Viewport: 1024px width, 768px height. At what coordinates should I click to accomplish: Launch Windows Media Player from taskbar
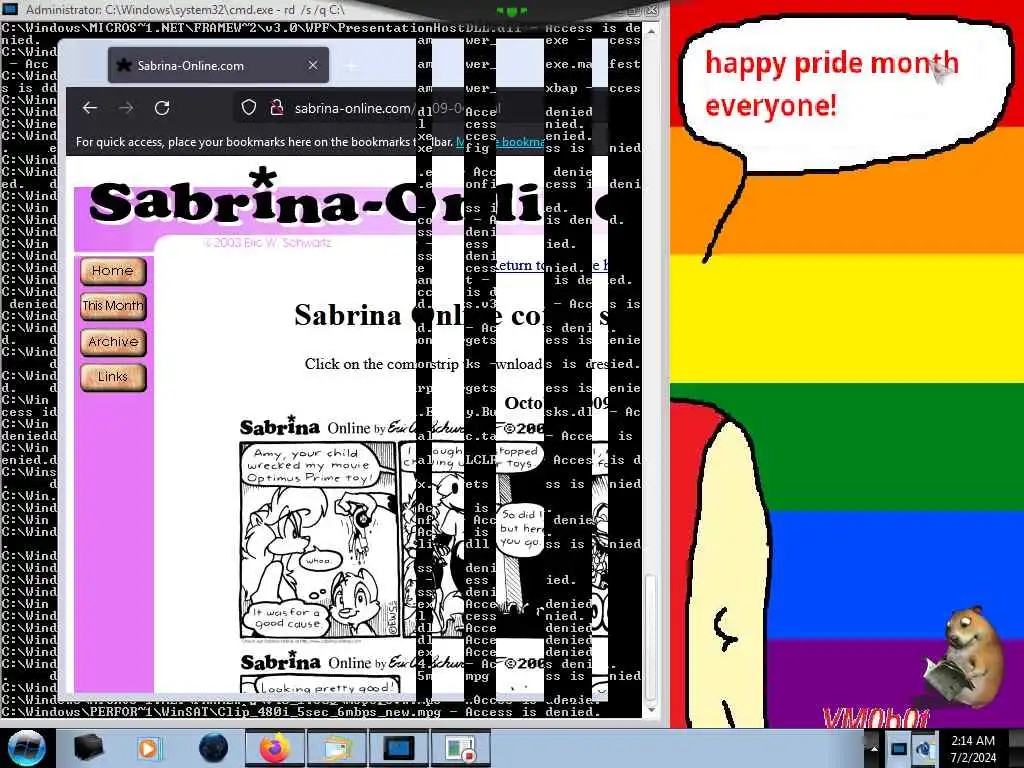point(150,748)
